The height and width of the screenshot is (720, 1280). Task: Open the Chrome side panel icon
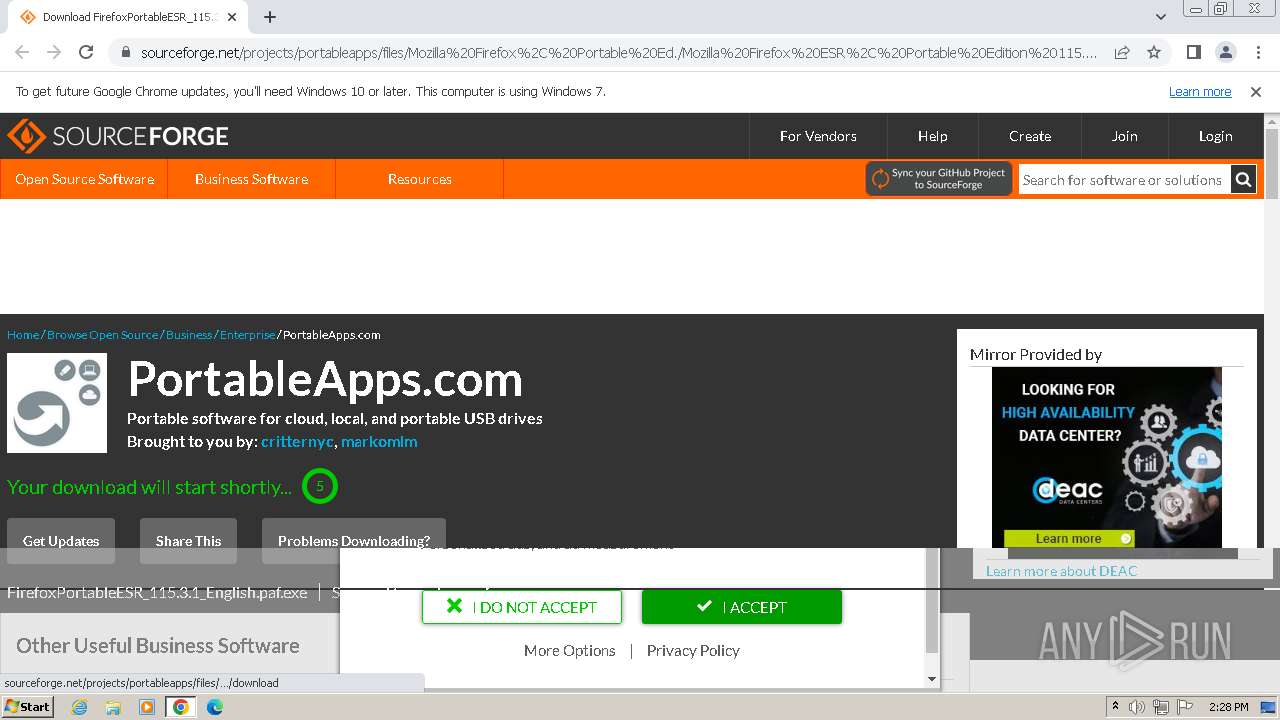coord(1194,52)
